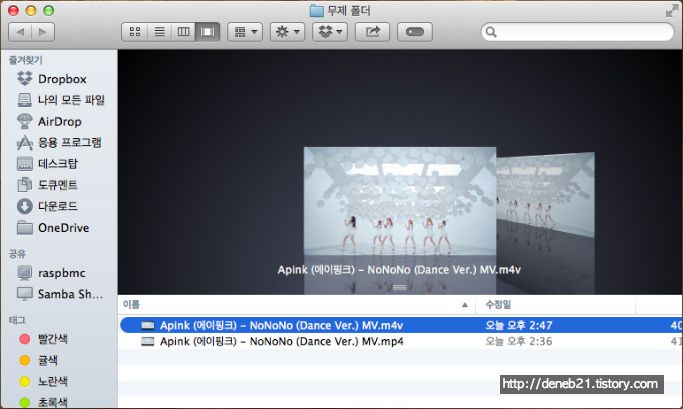This screenshot has height=409, width=683.
Task: Go forward with the right arrow button
Action: click(x=43, y=32)
